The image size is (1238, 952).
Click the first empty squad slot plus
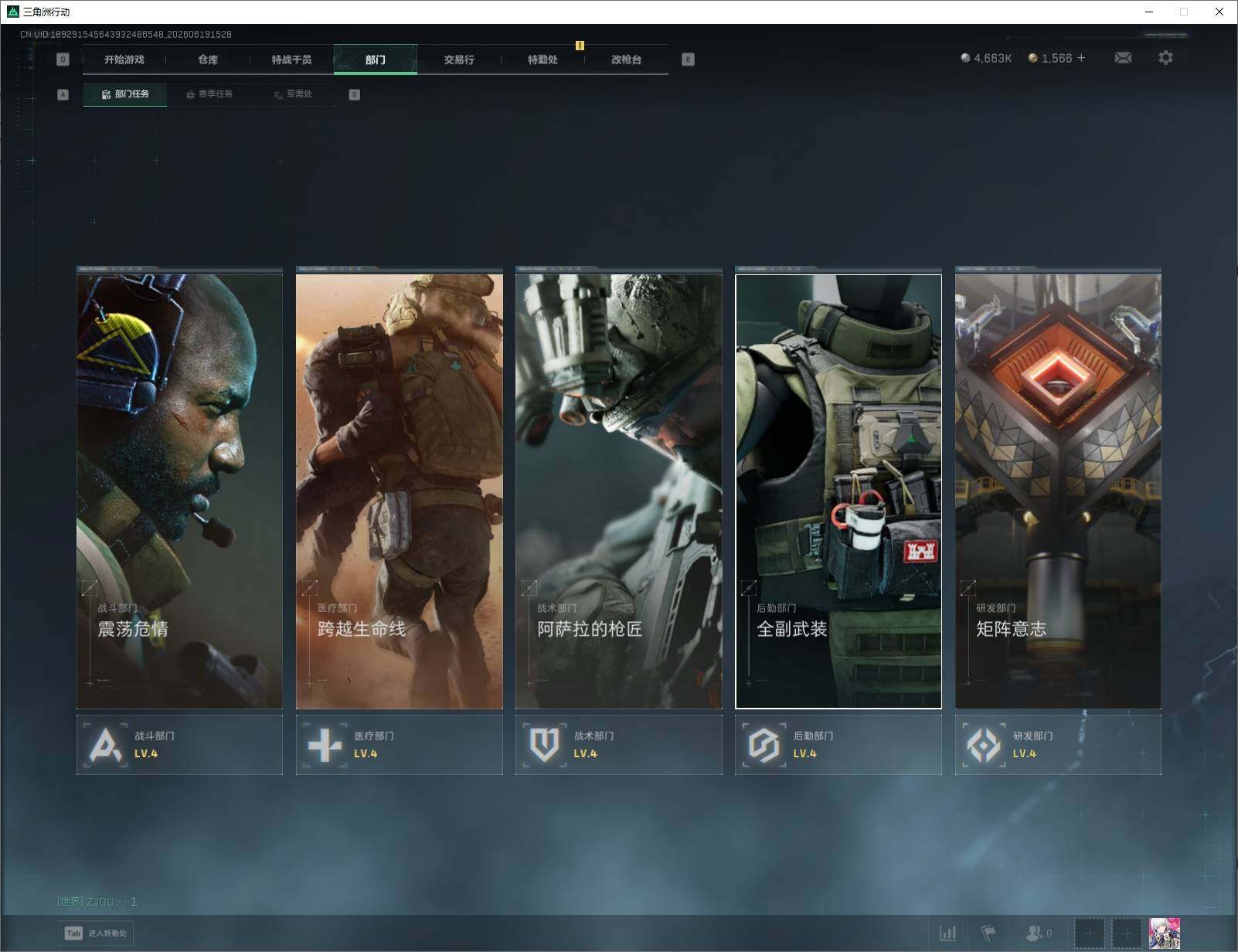click(x=1090, y=933)
